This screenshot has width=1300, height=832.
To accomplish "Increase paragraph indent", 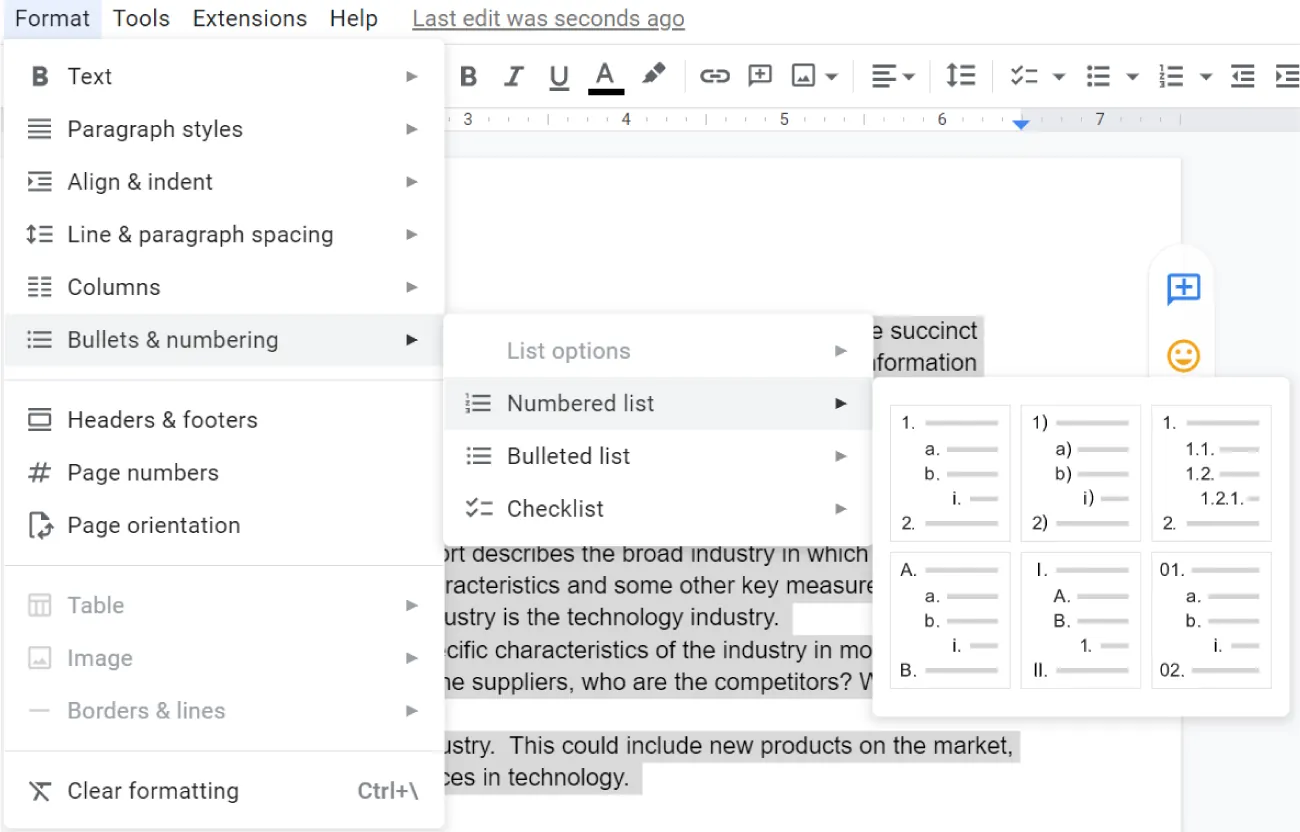I will (1287, 76).
